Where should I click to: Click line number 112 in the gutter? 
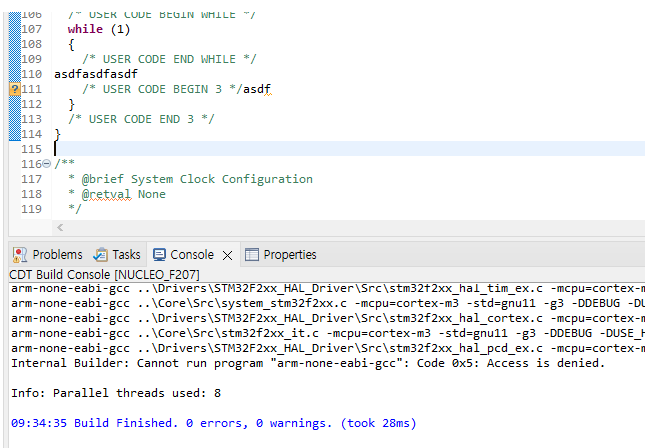coord(32,104)
